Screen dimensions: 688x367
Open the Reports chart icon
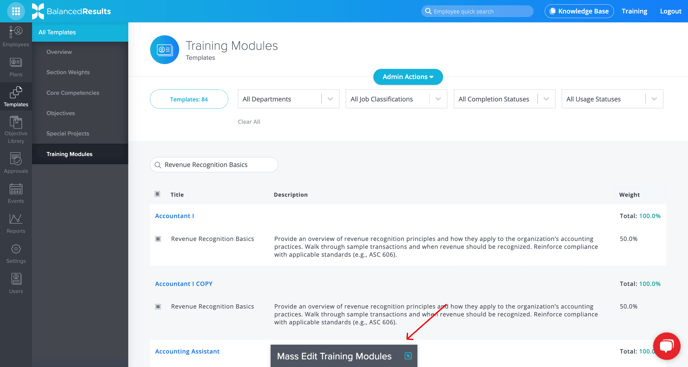coord(16,223)
